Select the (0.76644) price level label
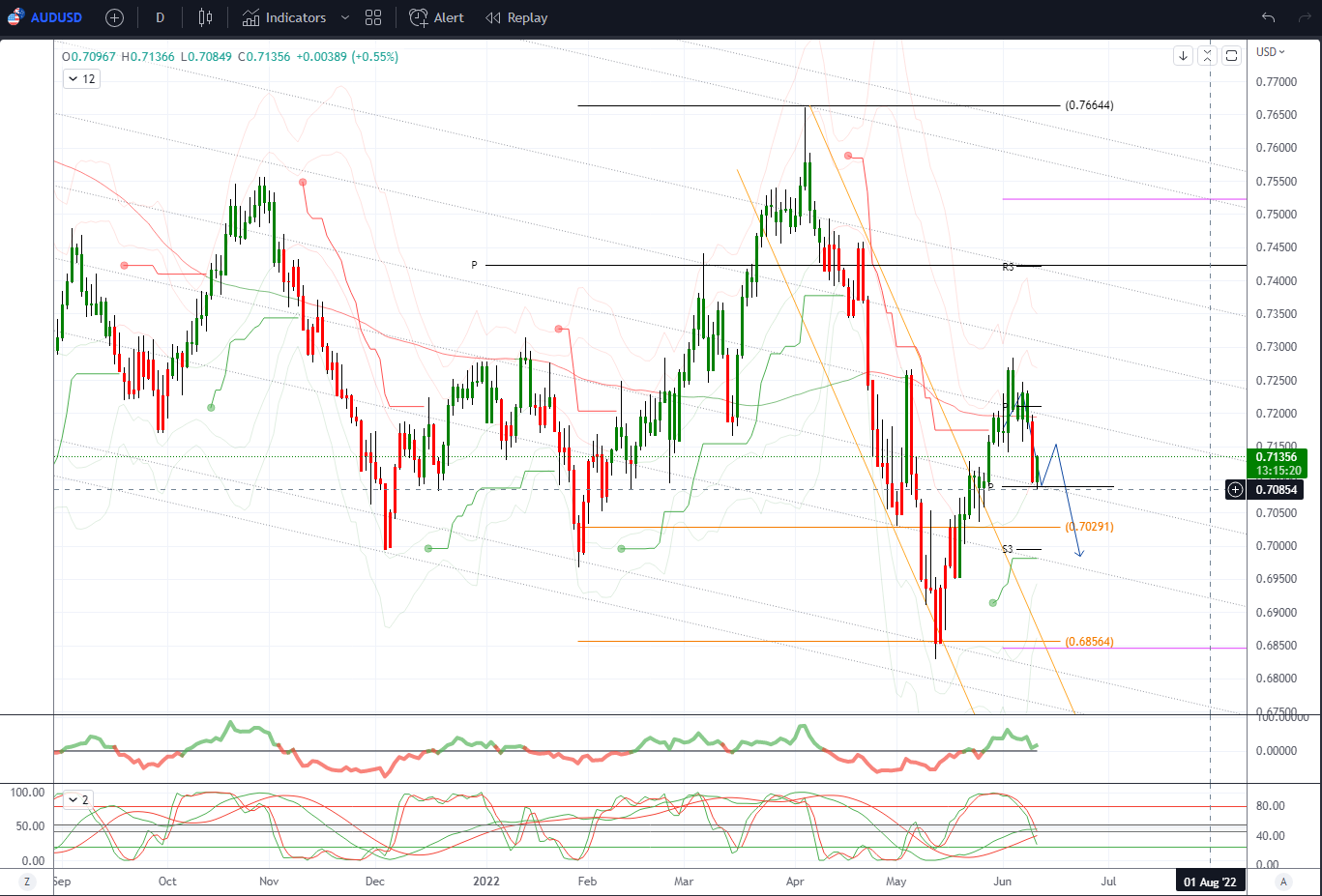This screenshot has width=1322, height=896. 1089,105
